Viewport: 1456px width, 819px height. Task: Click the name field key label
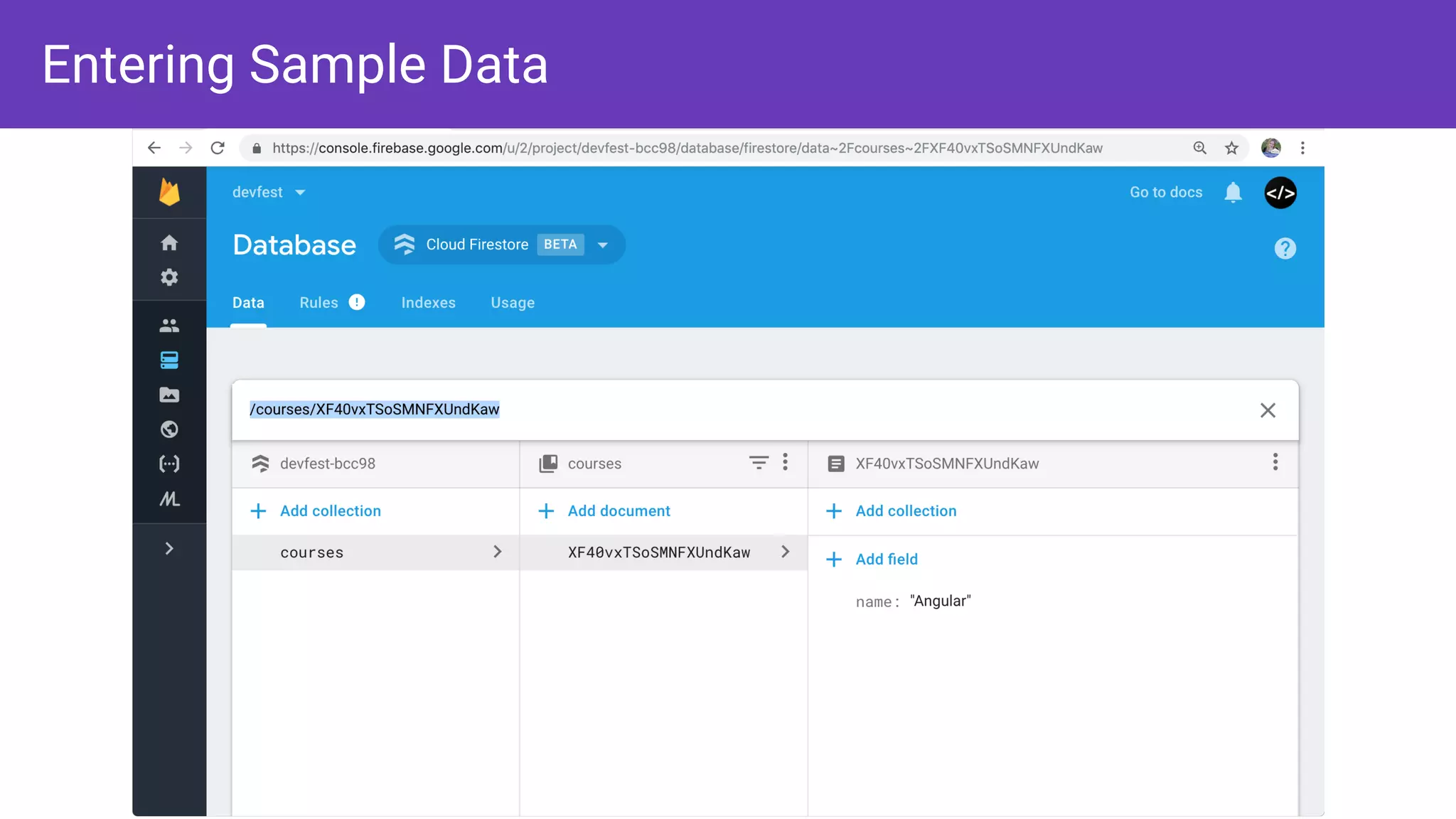coord(878,602)
